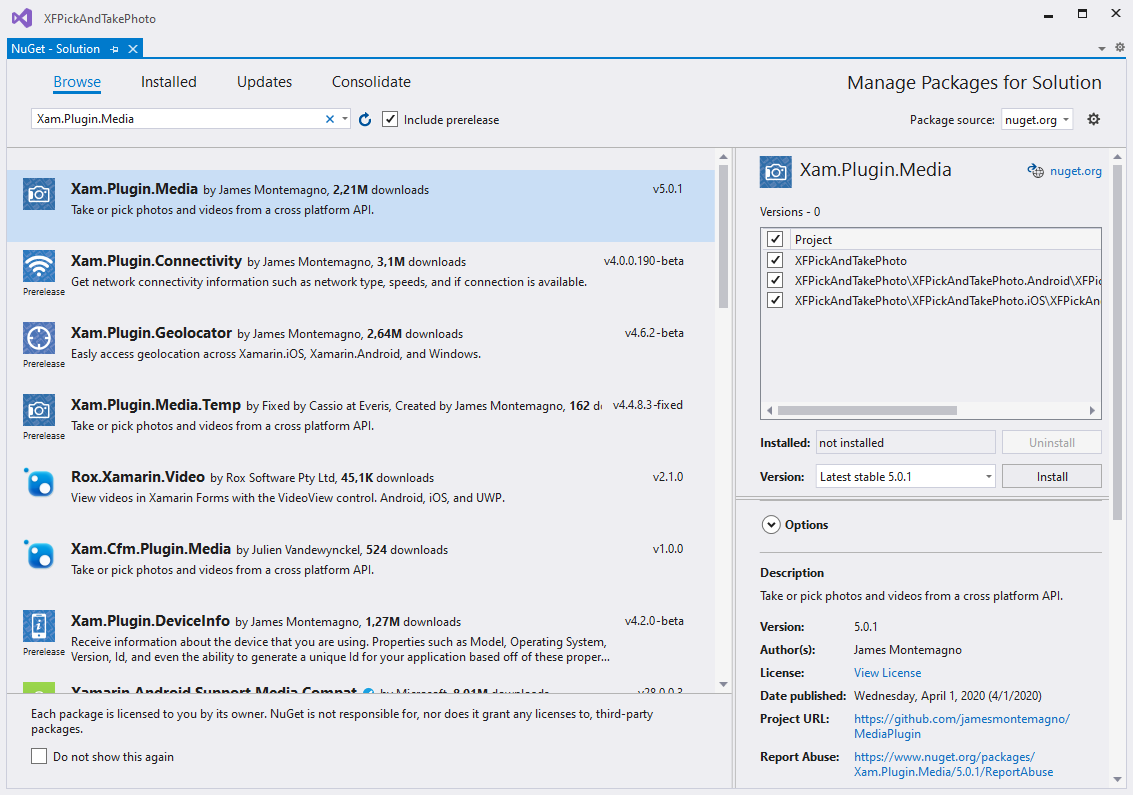The image size is (1133, 795).
Task: Open the View License link
Action: (887, 673)
